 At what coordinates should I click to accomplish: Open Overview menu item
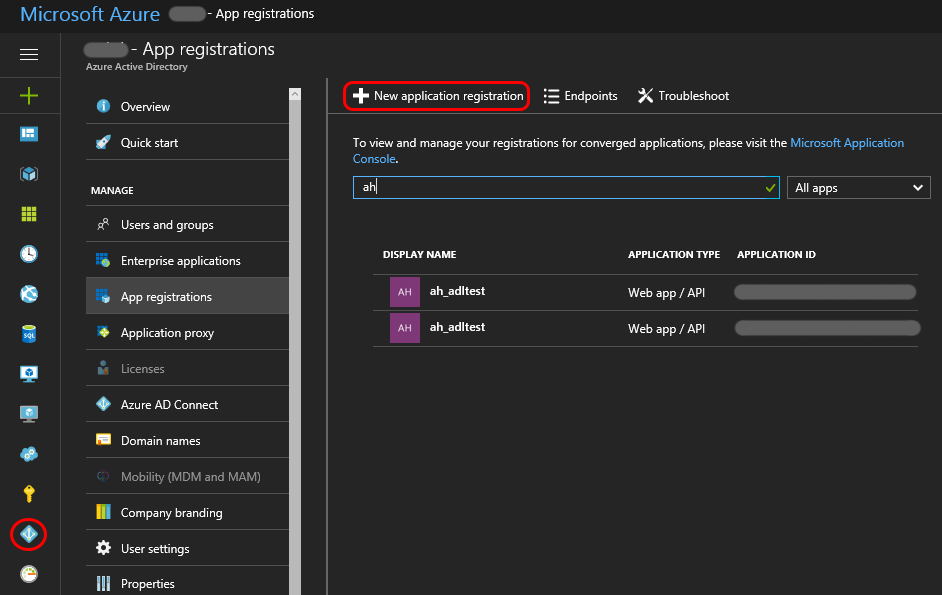[187, 106]
